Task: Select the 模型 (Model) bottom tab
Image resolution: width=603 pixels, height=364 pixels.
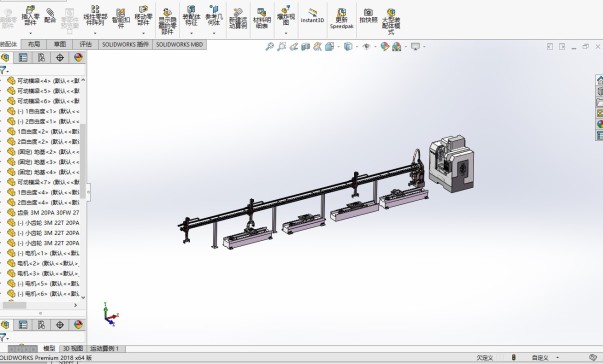Action: click(x=49, y=349)
